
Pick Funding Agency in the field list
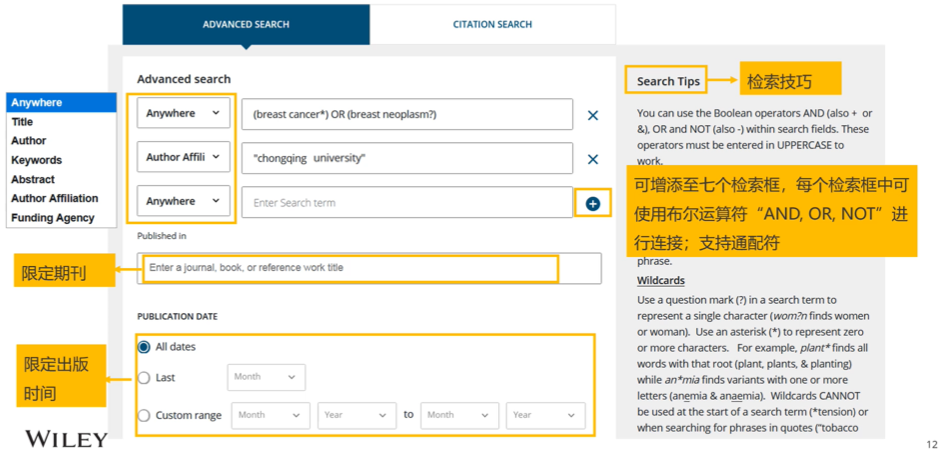[52, 218]
